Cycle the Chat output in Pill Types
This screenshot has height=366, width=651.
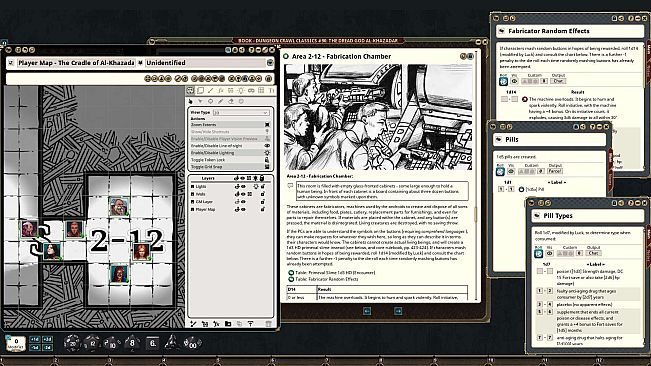(593, 253)
